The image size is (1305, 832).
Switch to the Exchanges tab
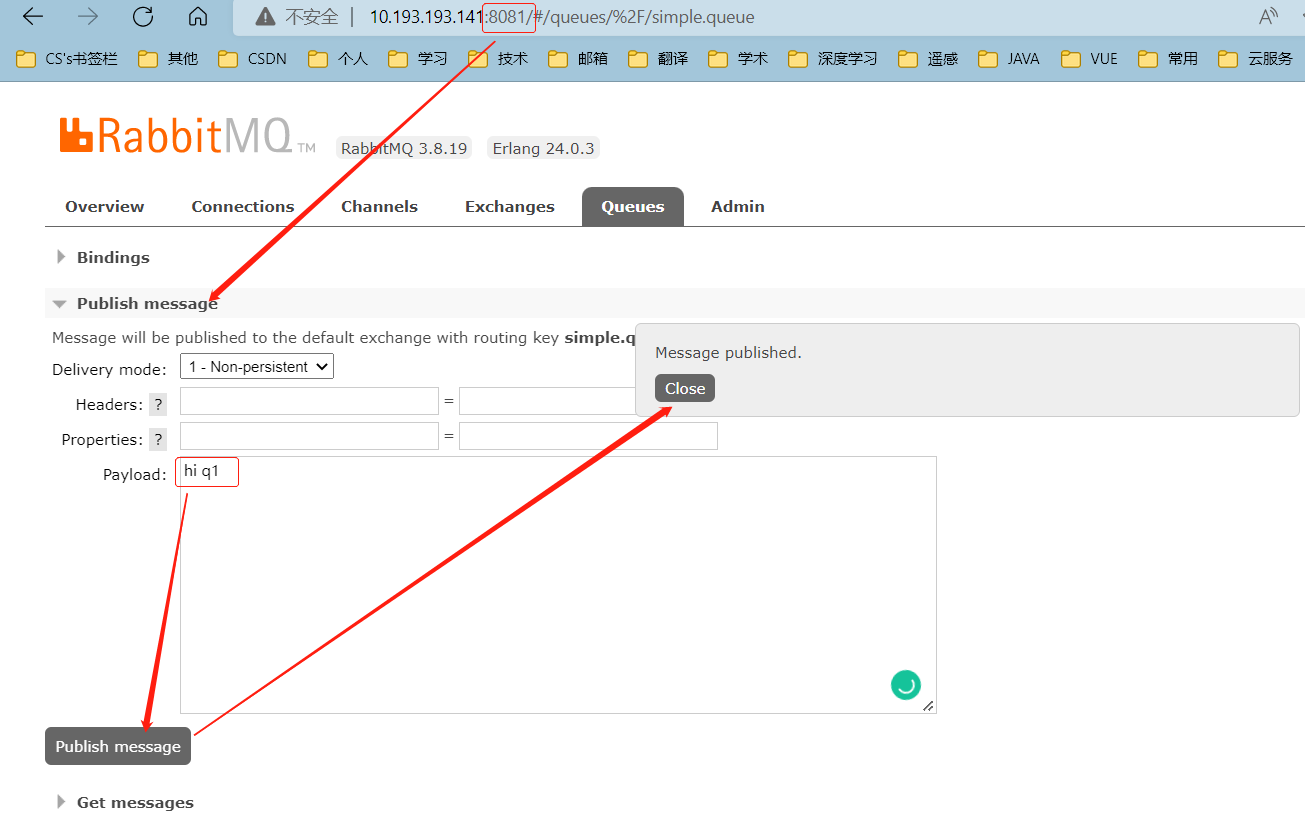pos(509,206)
